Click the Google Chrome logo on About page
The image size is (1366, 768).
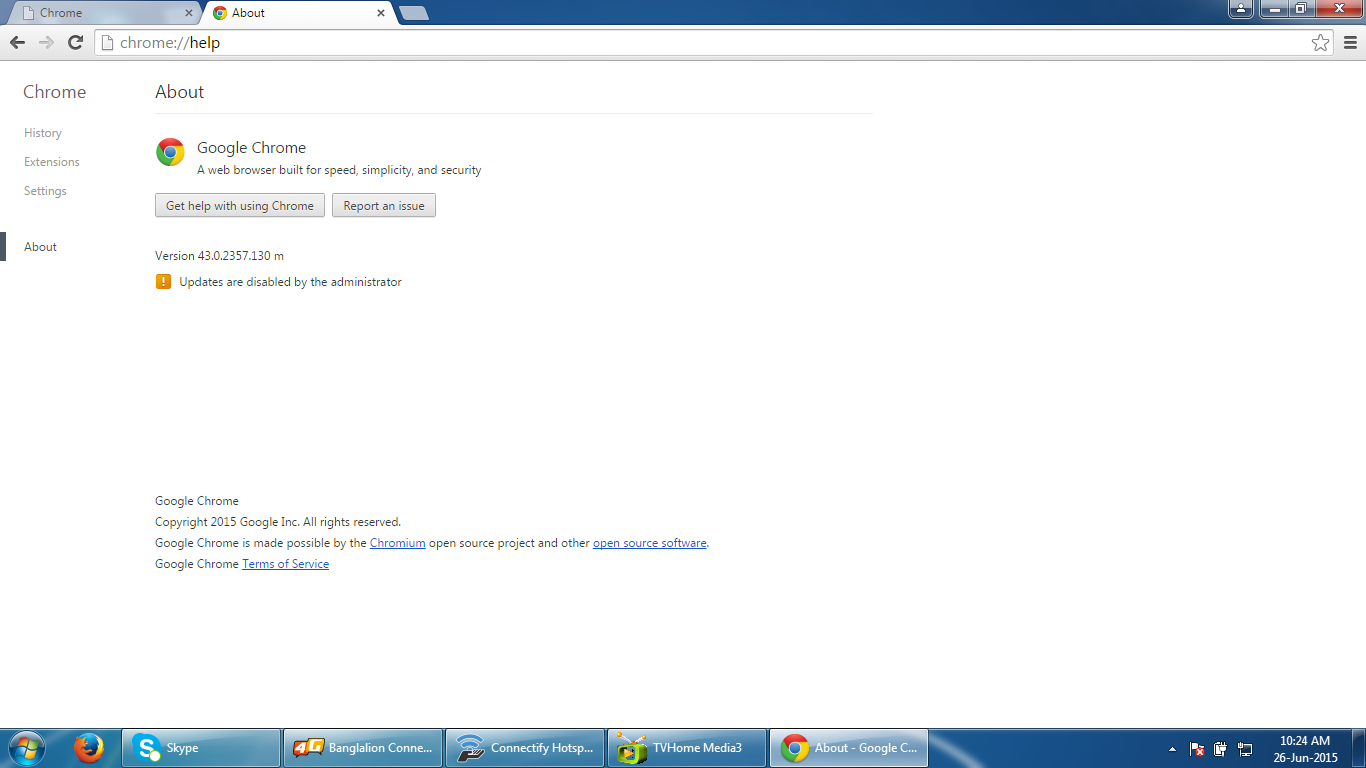(x=170, y=152)
